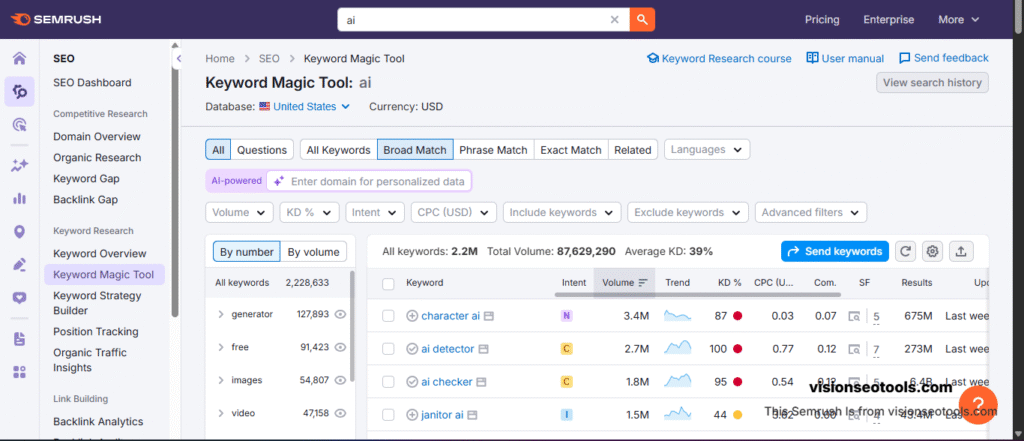
Task: Open SERP view icon next to character ai
Action: point(488,316)
